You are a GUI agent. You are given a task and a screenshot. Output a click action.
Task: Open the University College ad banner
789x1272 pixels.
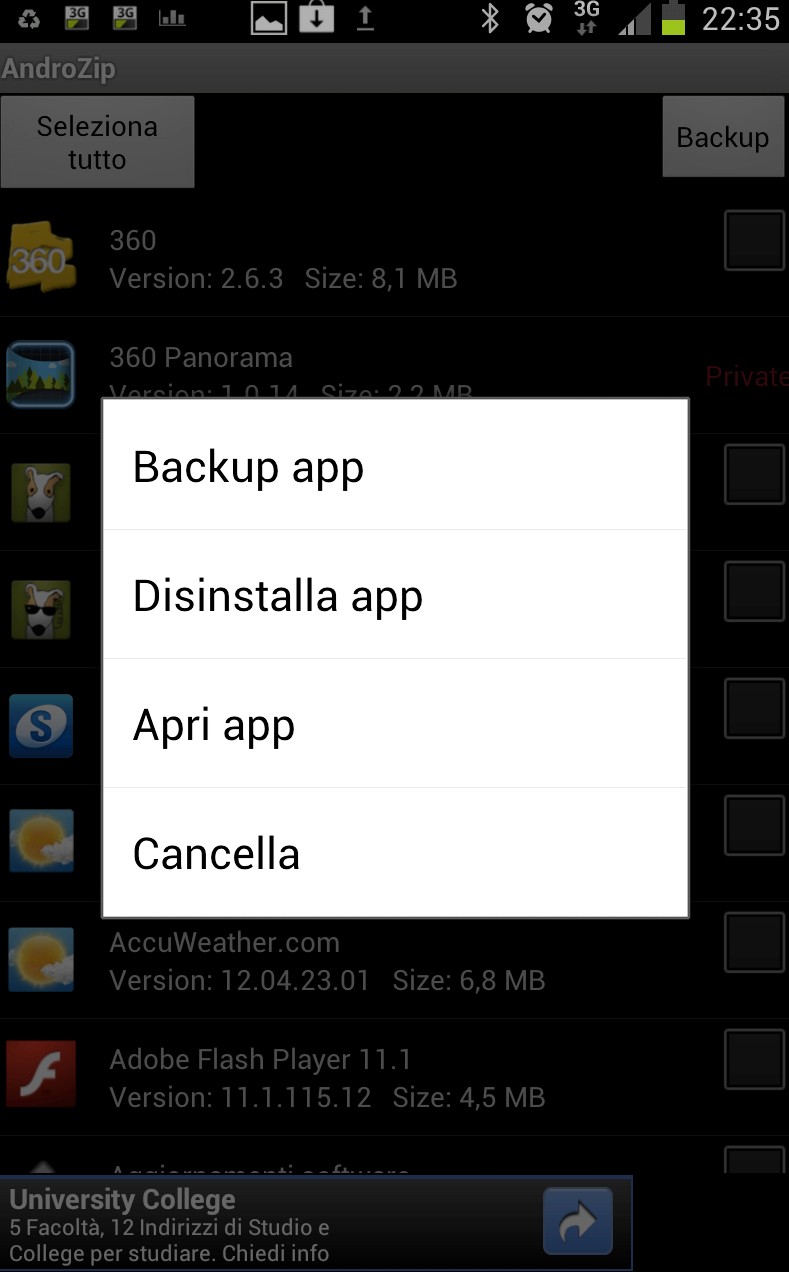click(316, 1223)
